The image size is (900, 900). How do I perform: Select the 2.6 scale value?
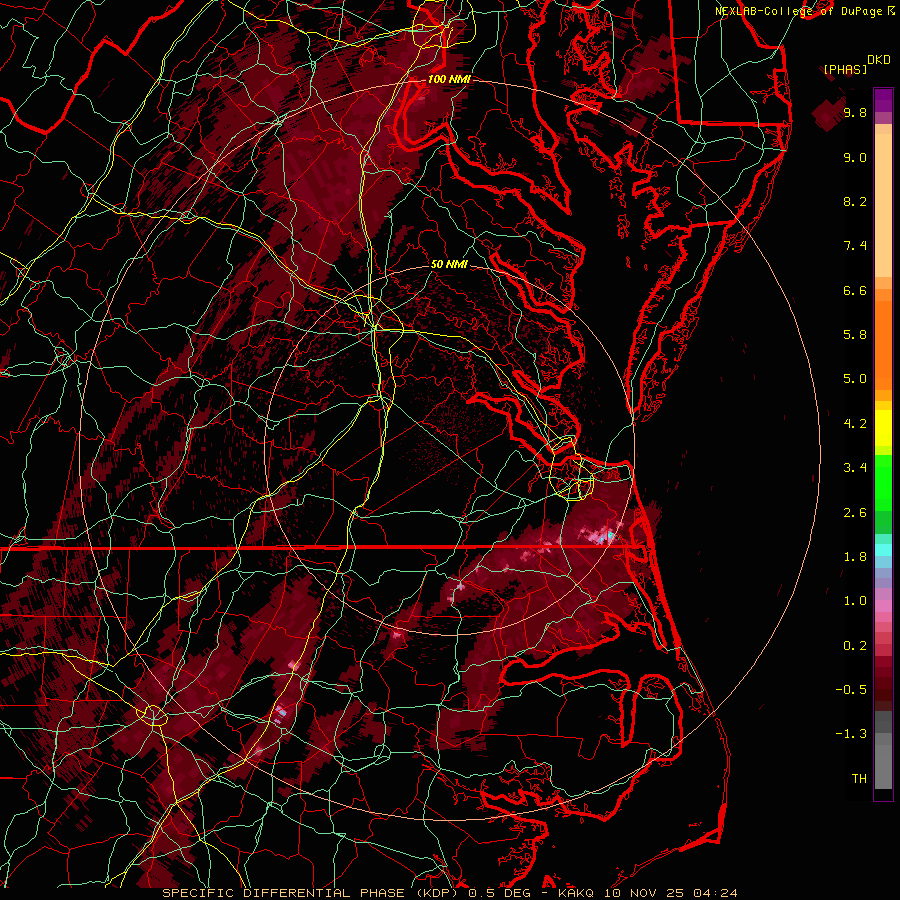pos(855,513)
